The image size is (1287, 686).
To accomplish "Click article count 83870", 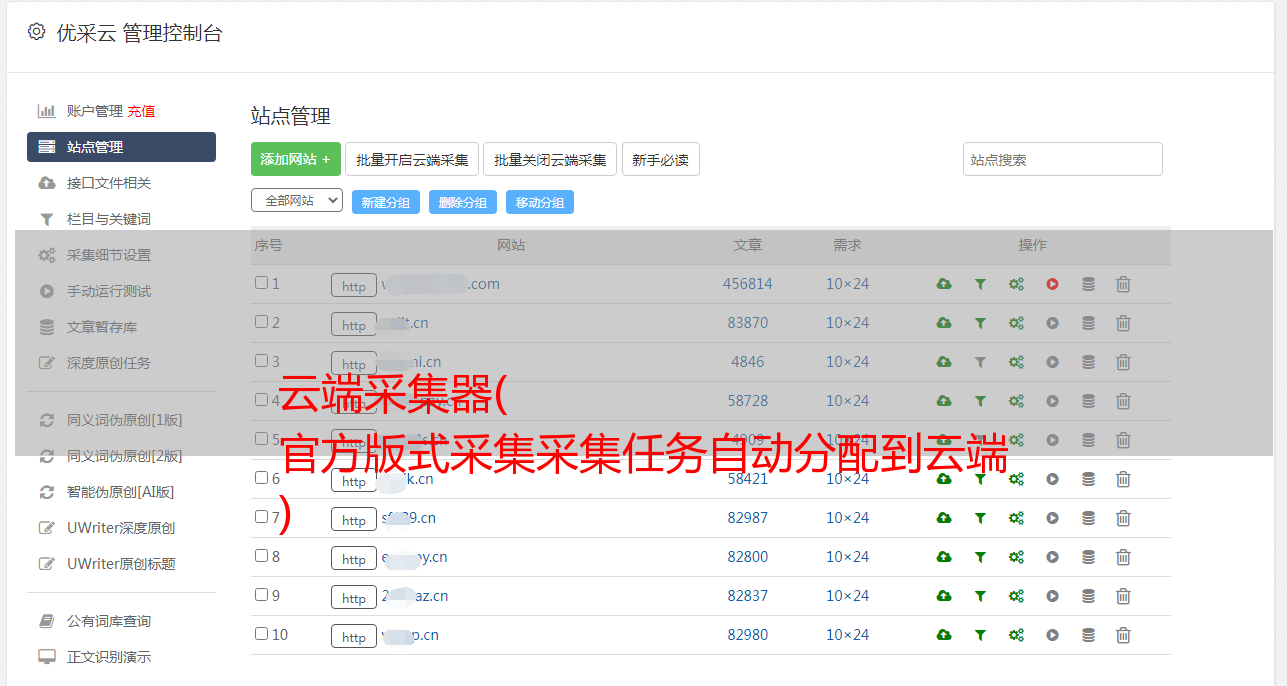I will [x=748, y=323].
